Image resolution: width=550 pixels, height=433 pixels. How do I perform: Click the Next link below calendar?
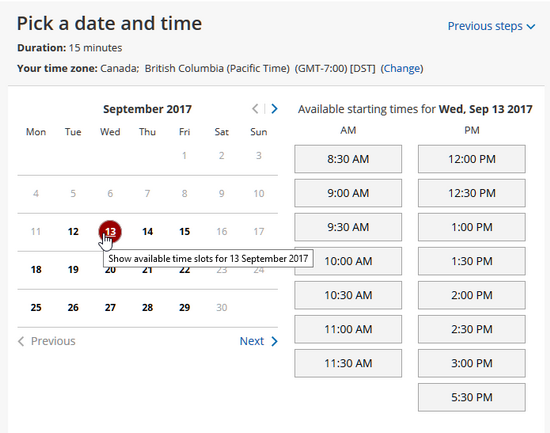(259, 341)
